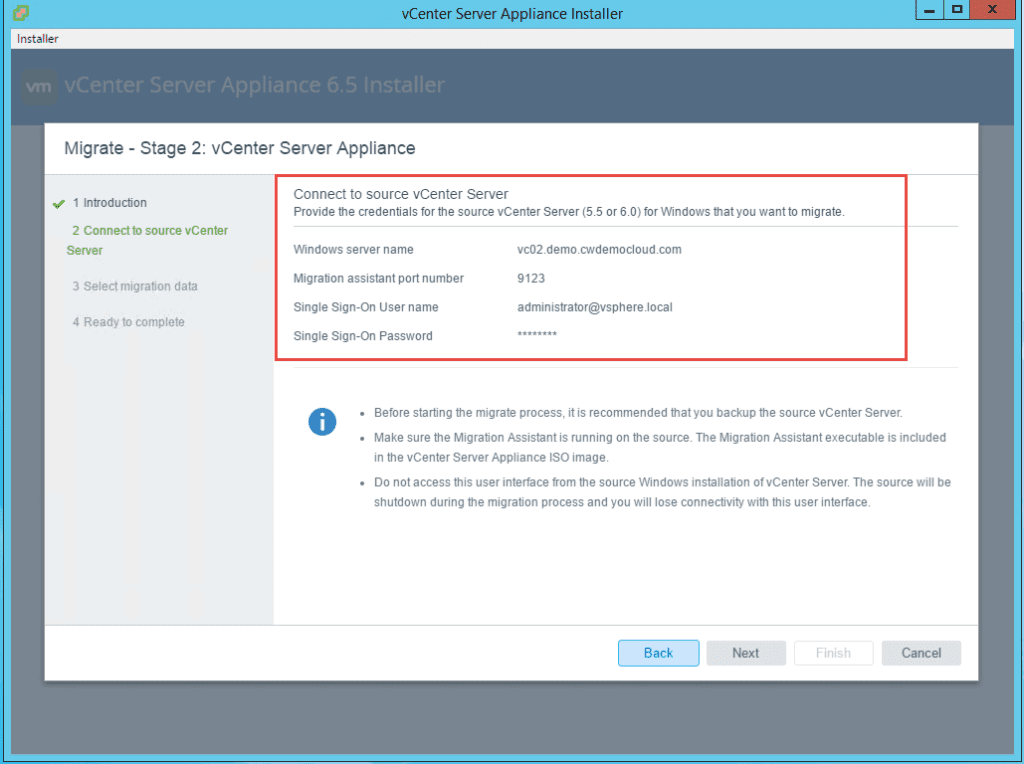
Task: Click the 'Windows server name' label
Action: tap(353, 249)
